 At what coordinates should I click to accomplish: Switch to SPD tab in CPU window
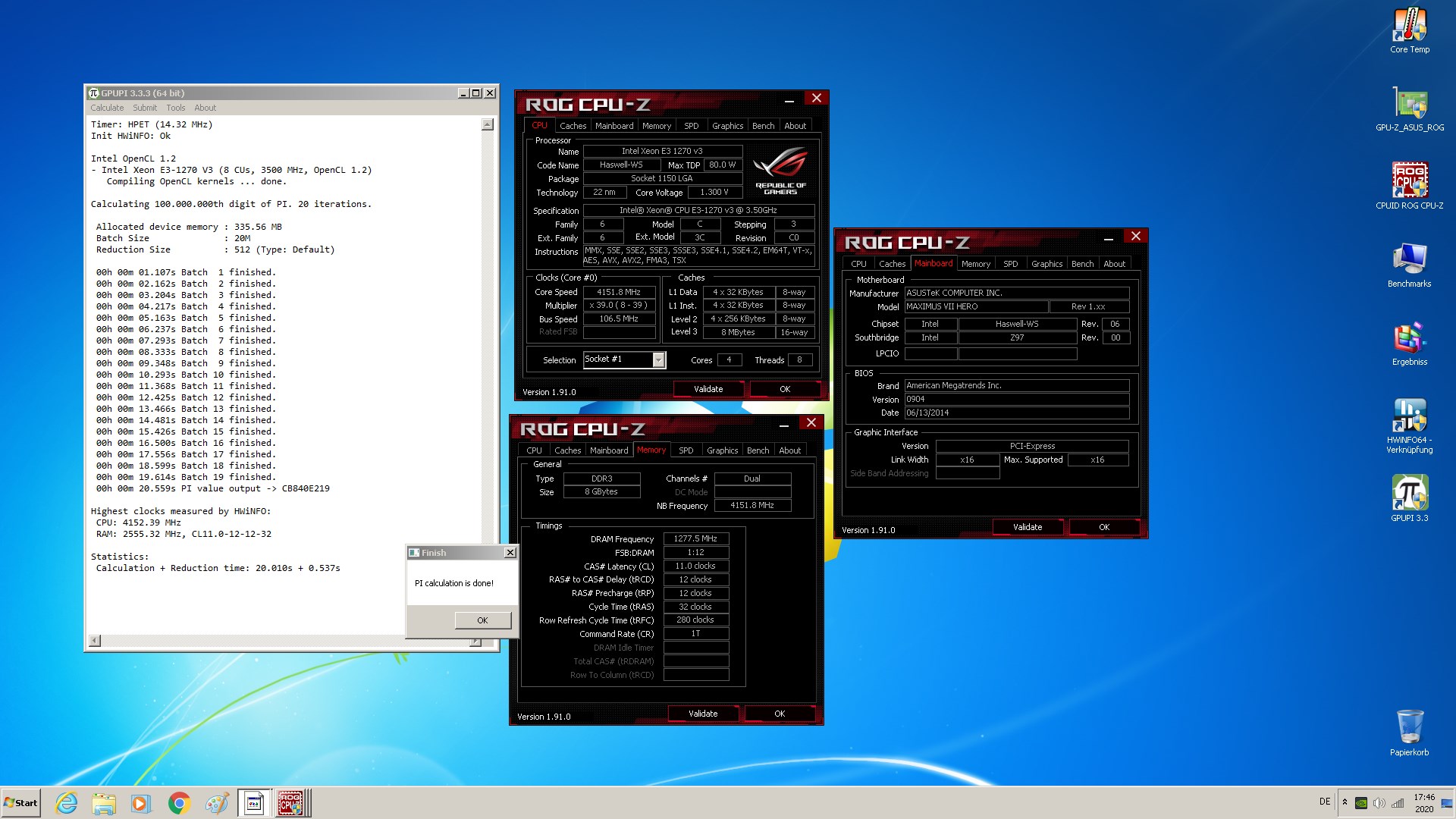[691, 126]
